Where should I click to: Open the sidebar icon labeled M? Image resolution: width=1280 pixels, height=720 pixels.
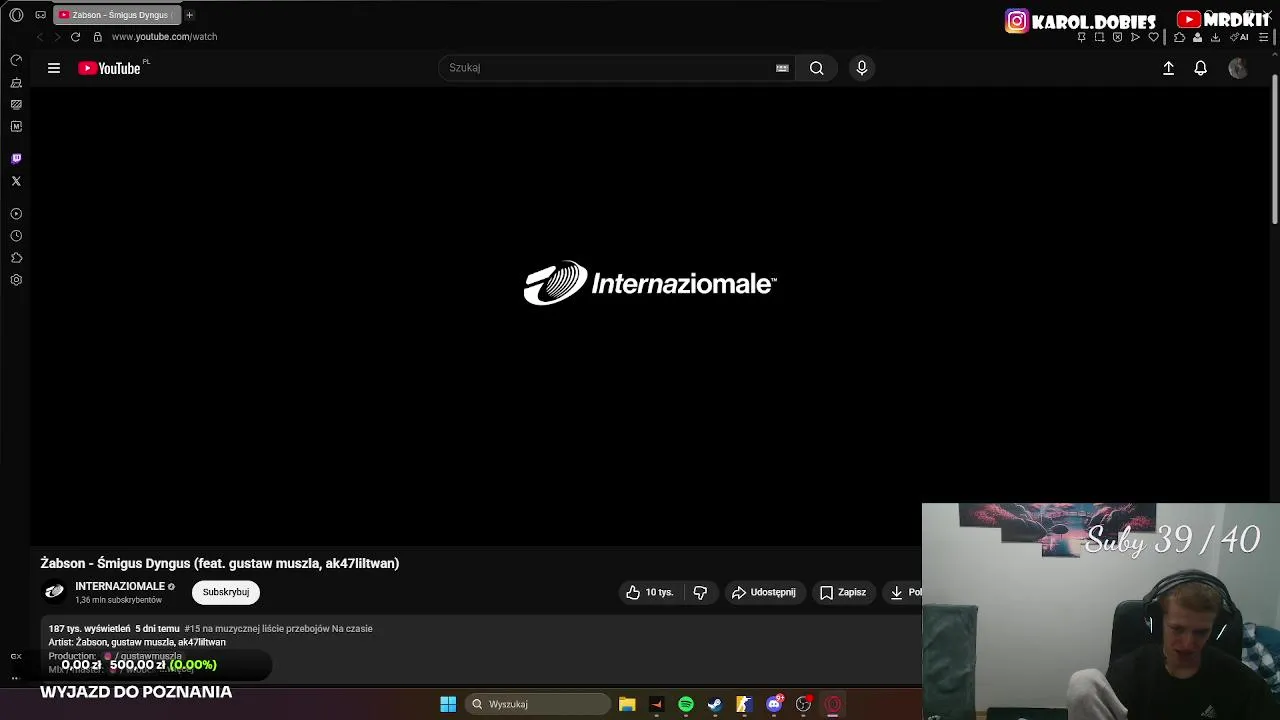(x=16, y=126)
